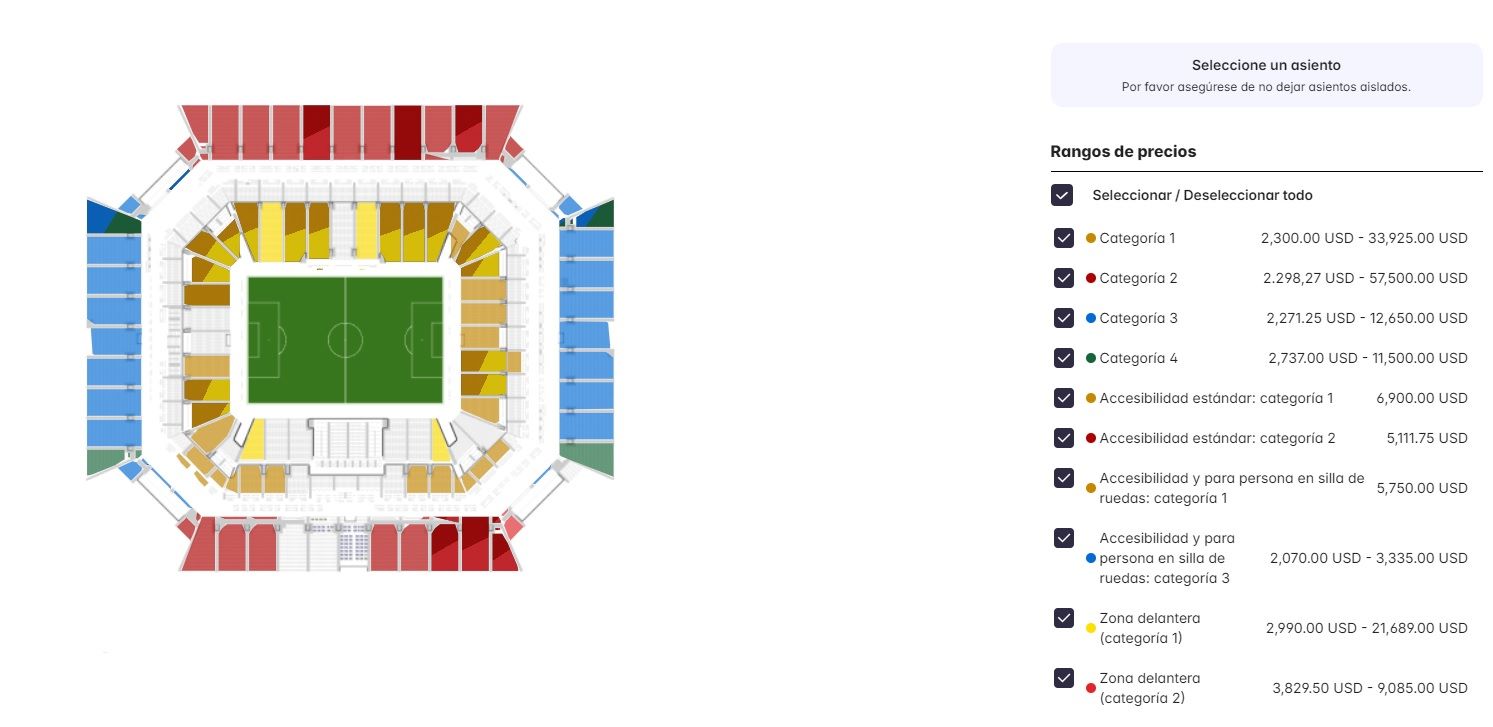The height and width of the screenshot is (727, 1493).
Task: Disable the Categoría 3 price range checkbox
Action: point(1064,318)
